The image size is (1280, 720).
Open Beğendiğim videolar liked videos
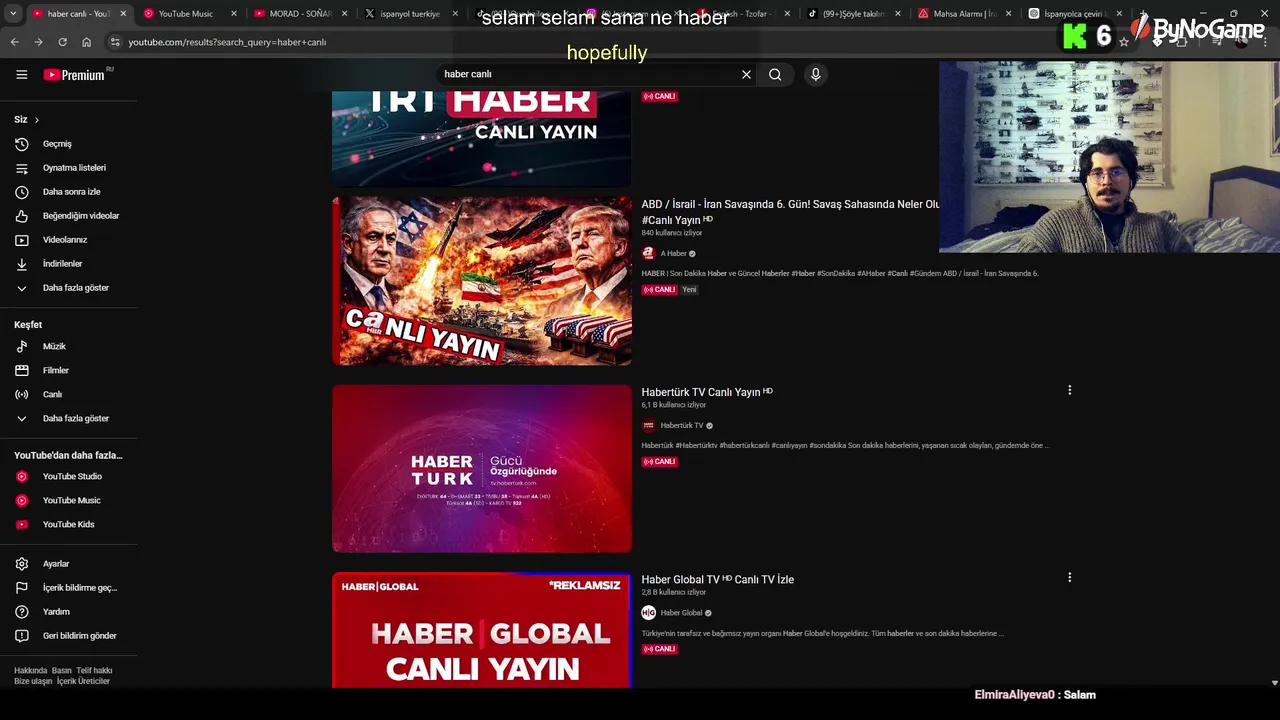69,216
